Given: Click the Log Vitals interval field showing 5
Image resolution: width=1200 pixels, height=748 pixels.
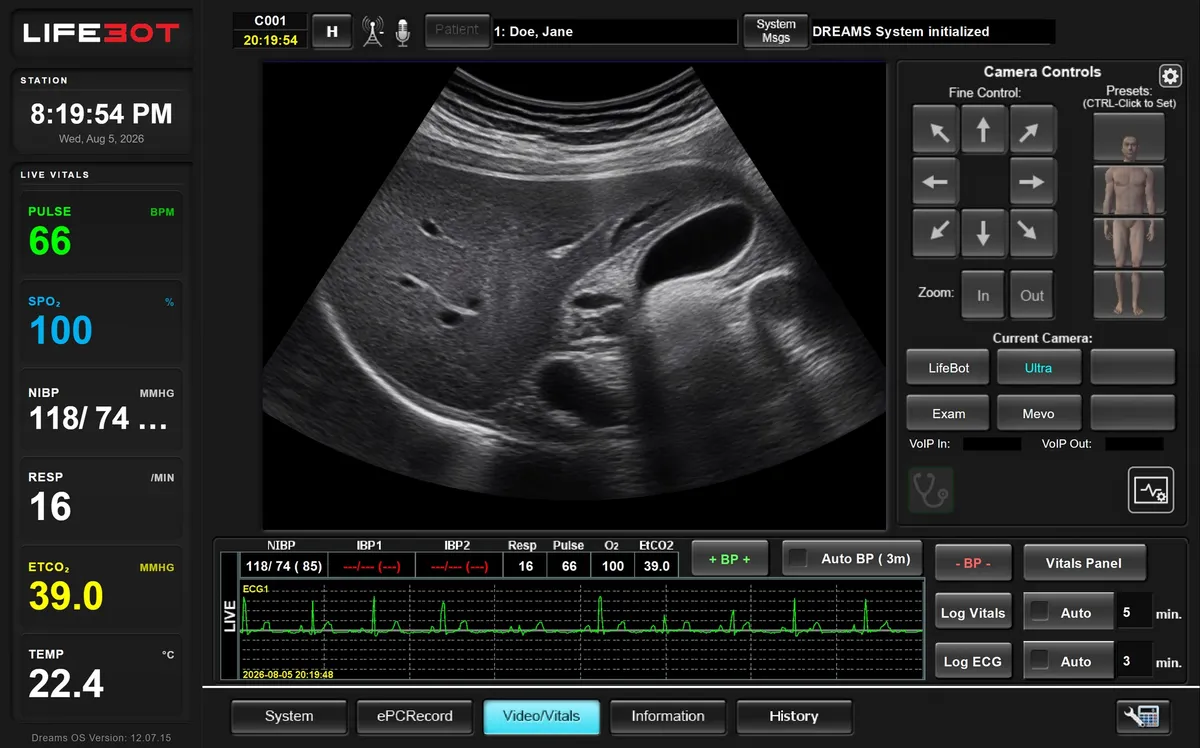Looking at the screenshot, I should 1134,613.
